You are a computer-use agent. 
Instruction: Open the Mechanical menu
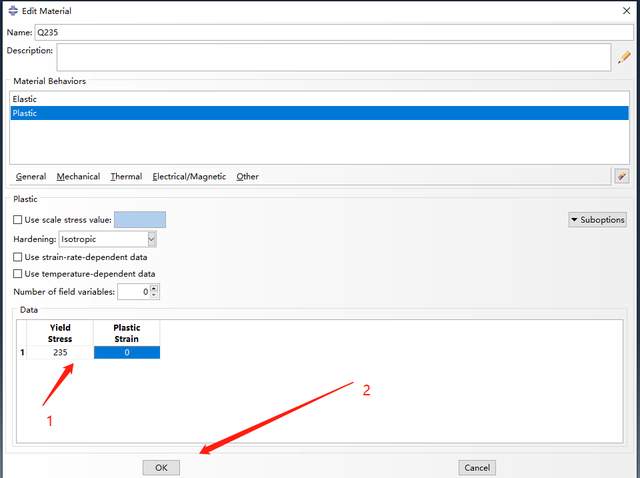pos(78,176)
